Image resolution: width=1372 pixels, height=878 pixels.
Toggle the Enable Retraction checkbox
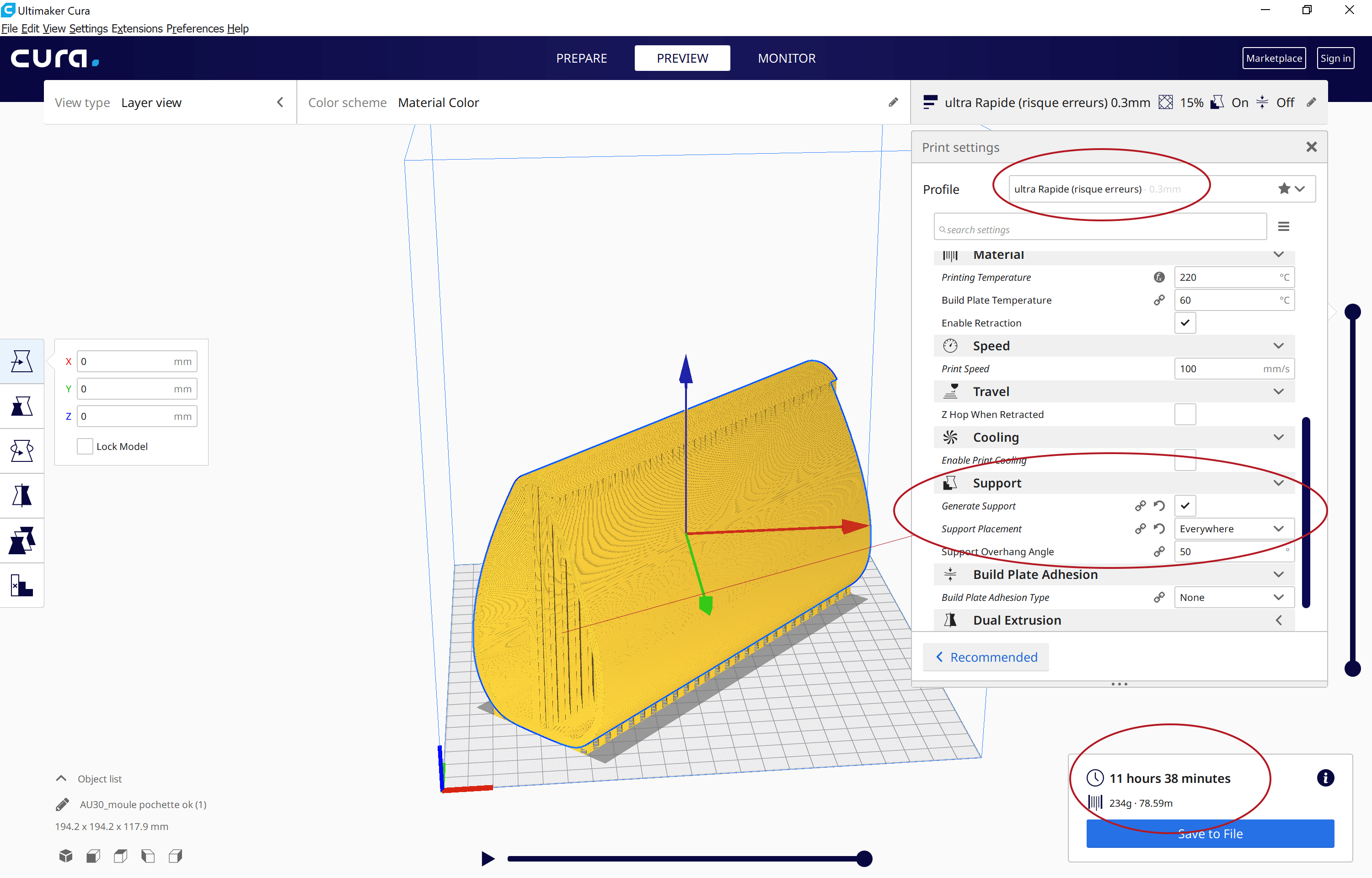pyautogui.click(x=1184, y=323)
